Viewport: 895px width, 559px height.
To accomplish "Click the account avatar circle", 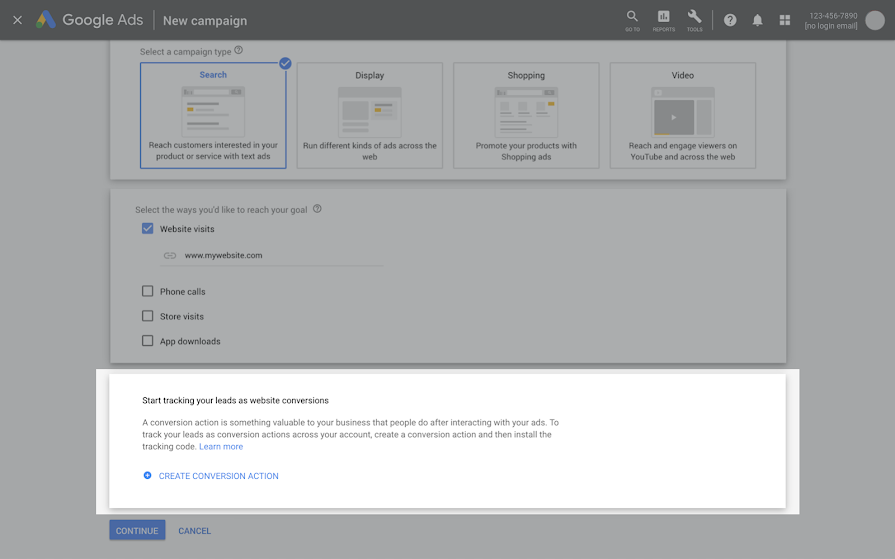I will coord(875,20).
